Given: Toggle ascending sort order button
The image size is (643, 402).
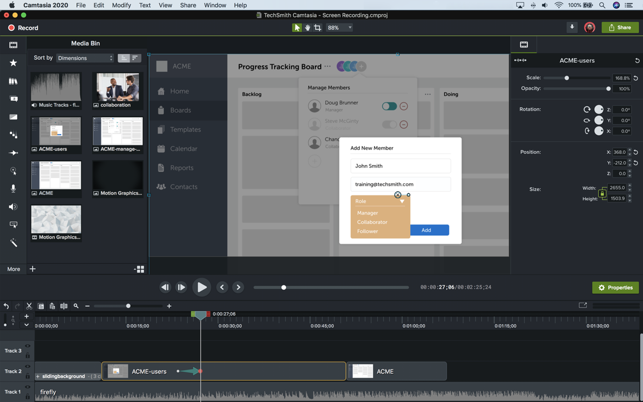Looking at the screenshot, I should pyautogui.click(x=124, y=58).
